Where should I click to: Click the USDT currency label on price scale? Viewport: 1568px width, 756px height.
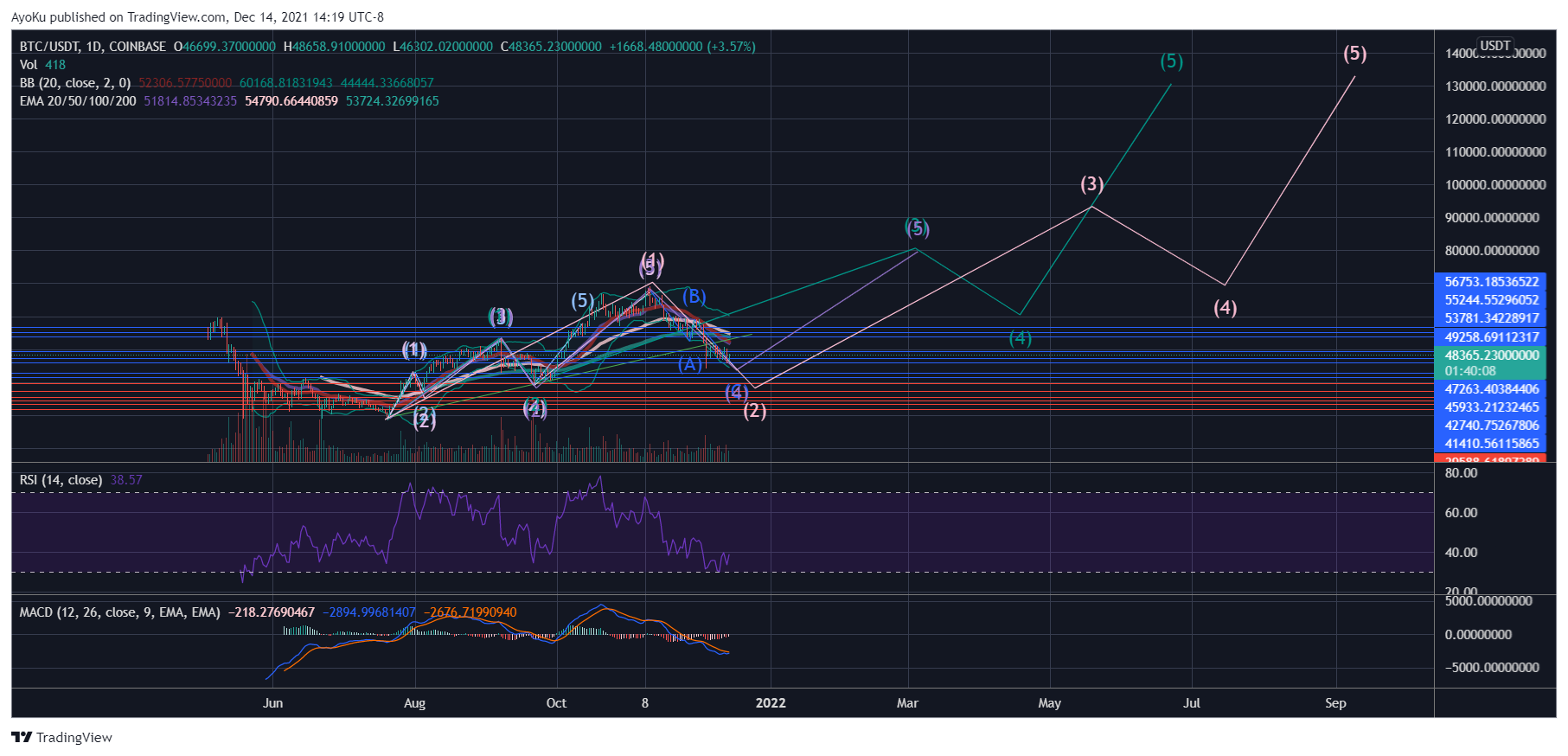click(x=1494, y=46)
